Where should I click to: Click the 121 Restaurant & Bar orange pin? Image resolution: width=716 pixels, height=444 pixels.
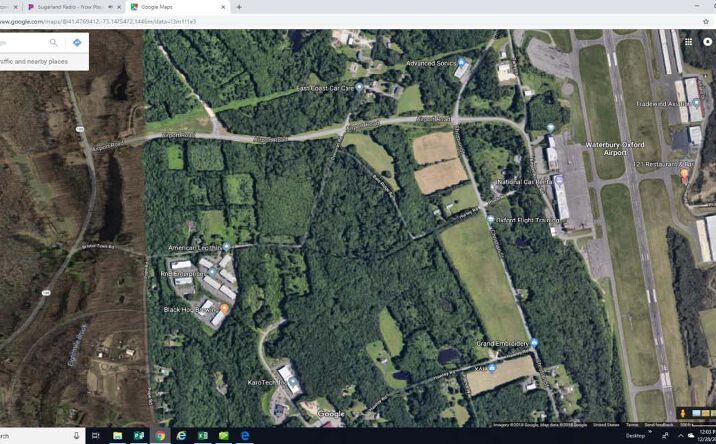tap(684, 173)
